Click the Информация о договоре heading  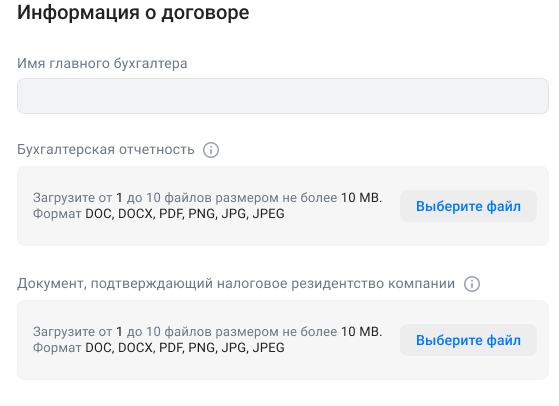pyautogui.click(x=133, y=12)
